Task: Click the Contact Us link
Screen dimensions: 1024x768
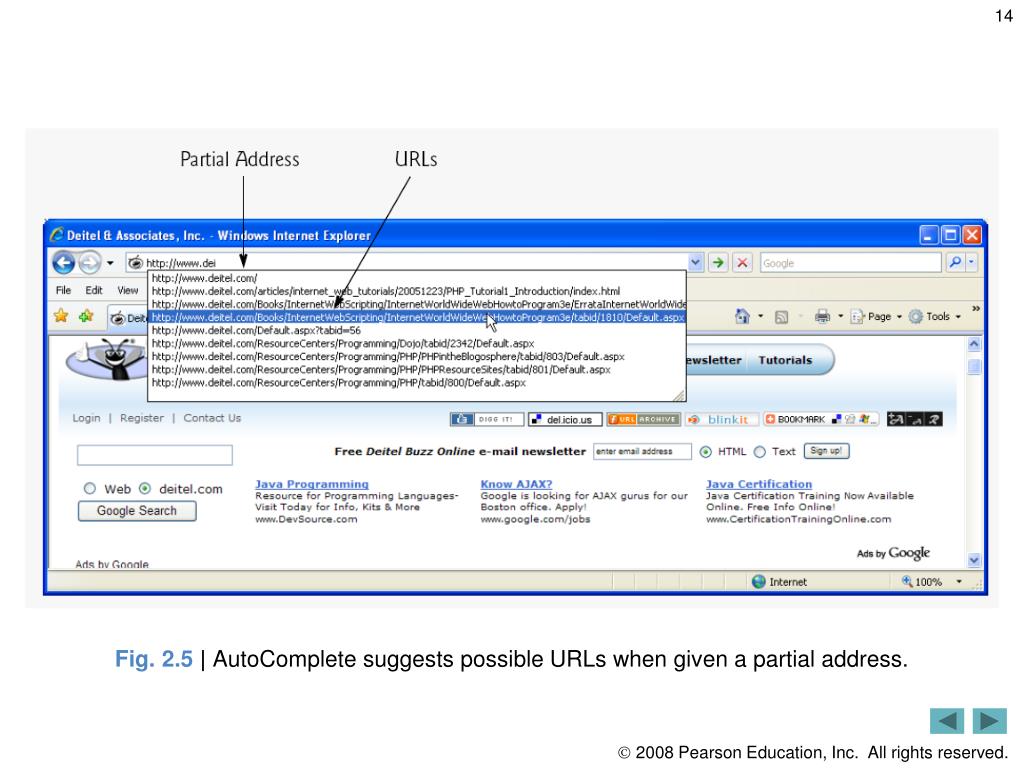Action: [x=212, y=418]
